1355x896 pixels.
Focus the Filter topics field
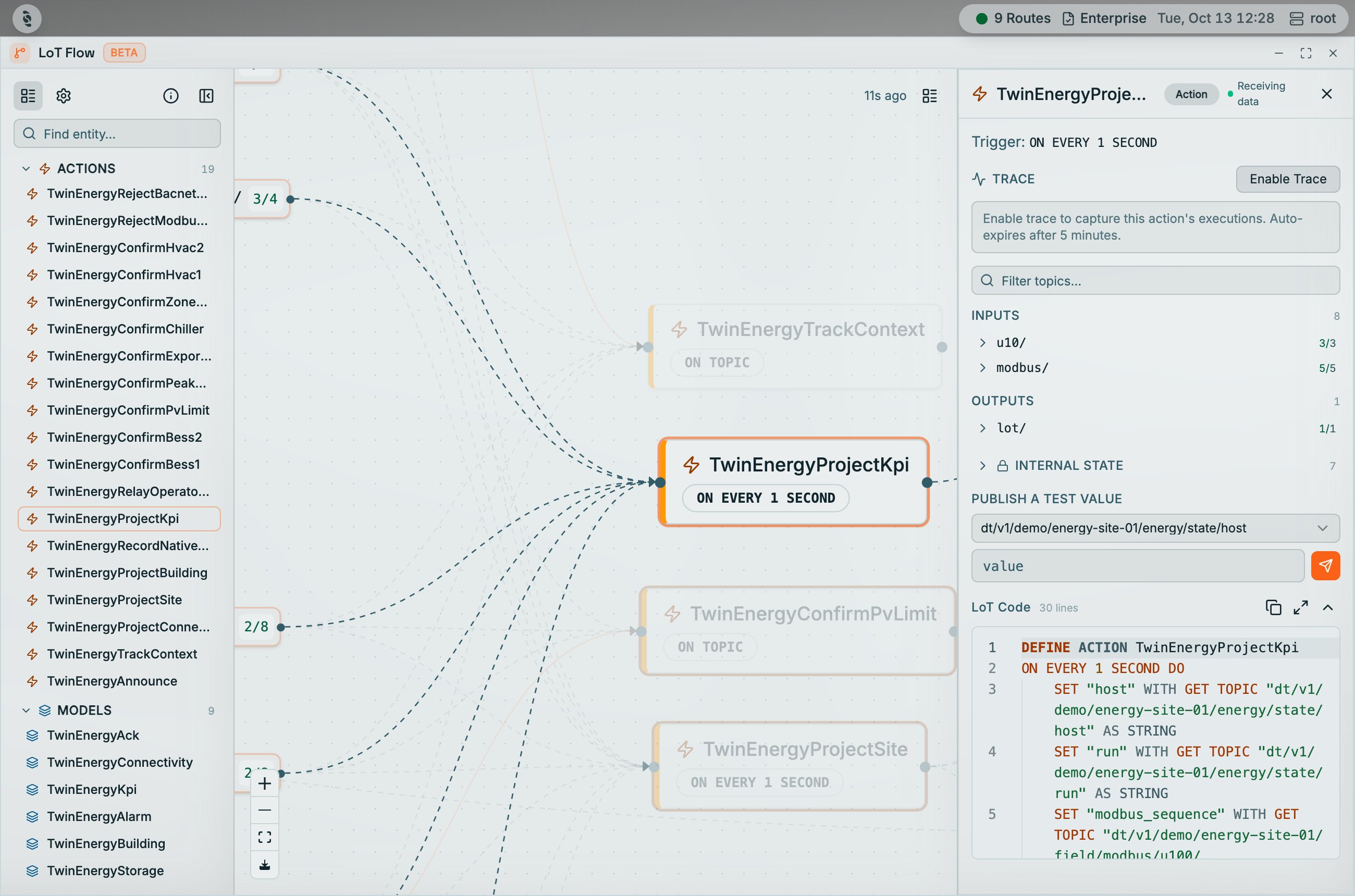pos(1155,280)
